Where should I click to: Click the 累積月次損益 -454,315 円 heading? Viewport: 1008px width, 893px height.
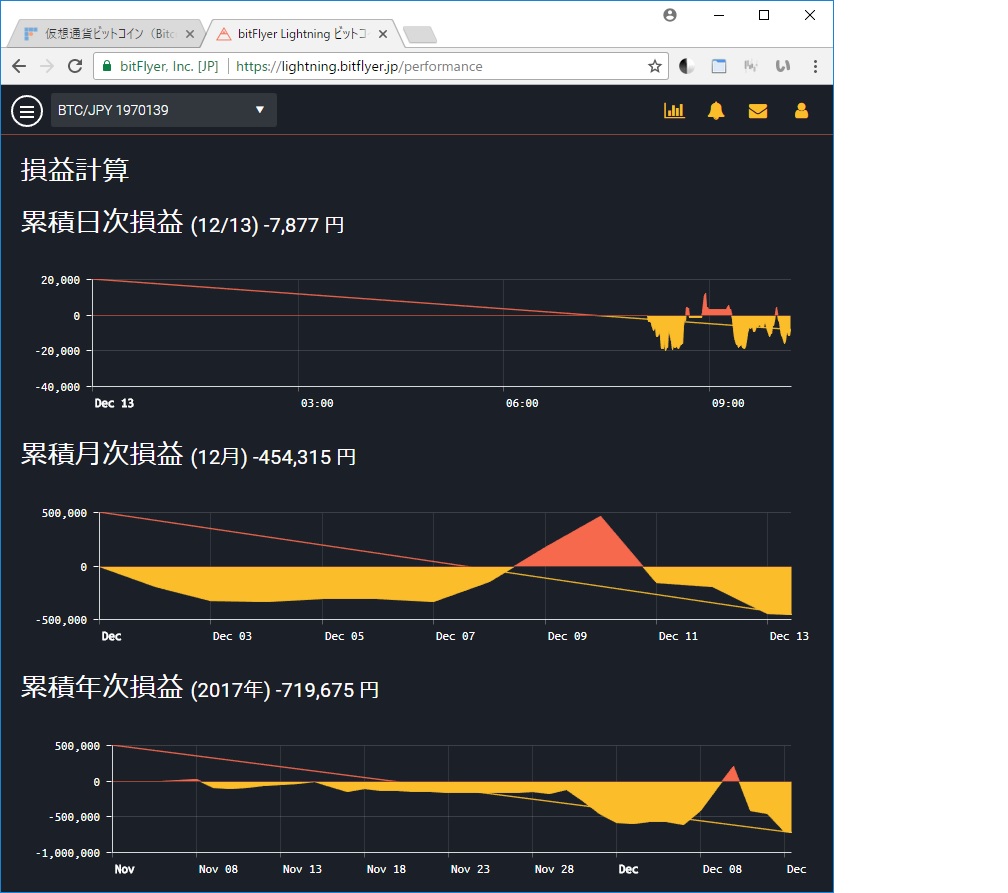point(188,455)
